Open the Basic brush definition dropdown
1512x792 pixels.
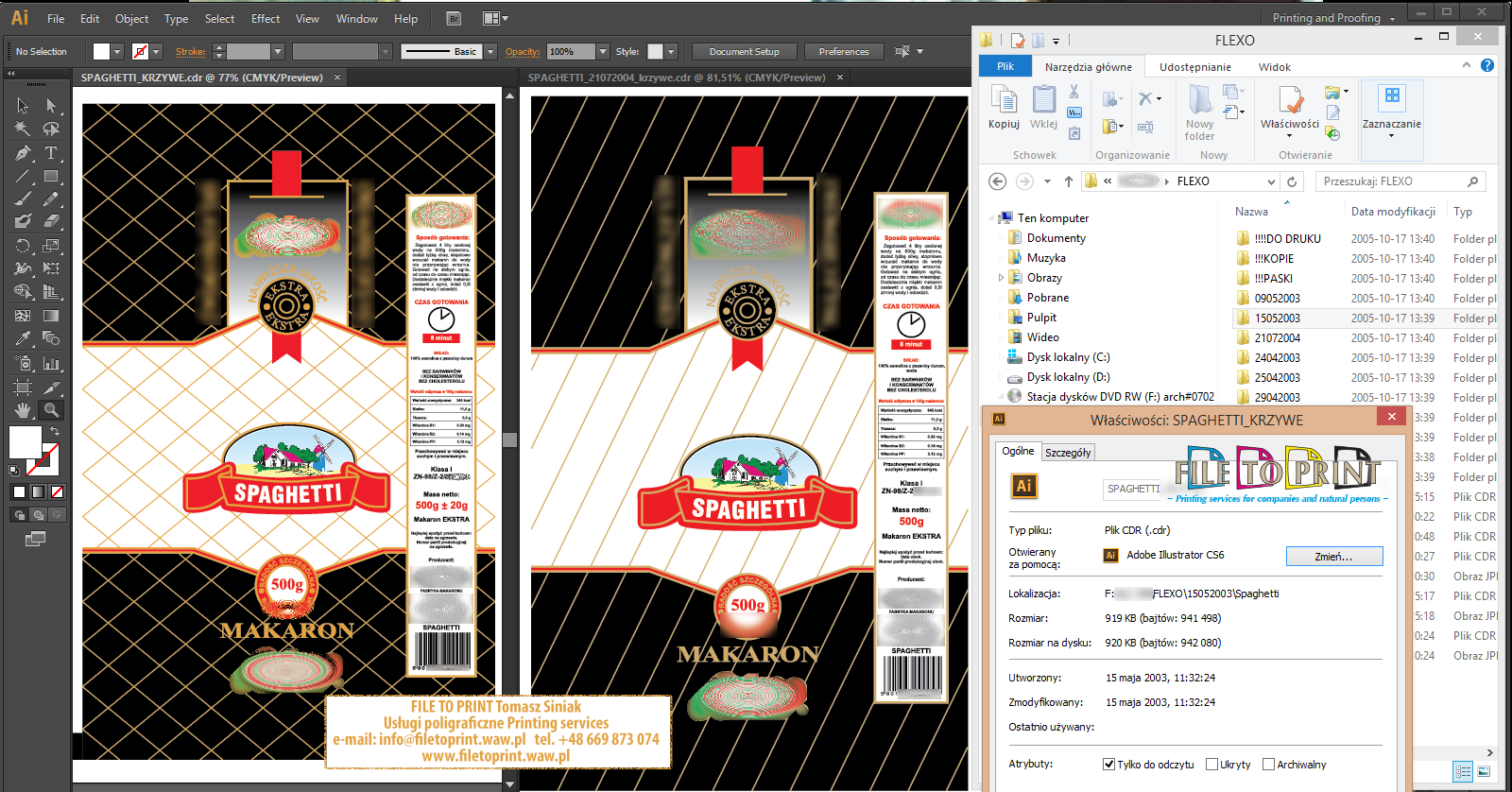(490, 52)
